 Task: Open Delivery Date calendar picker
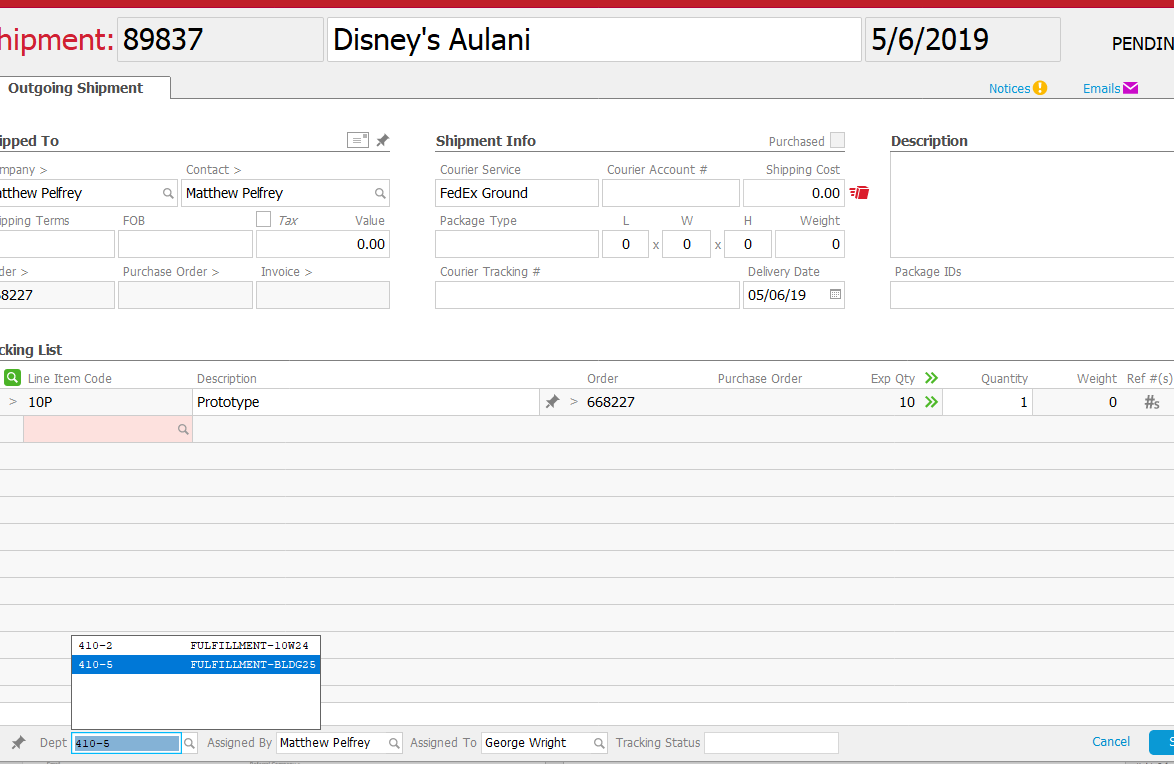836,294
